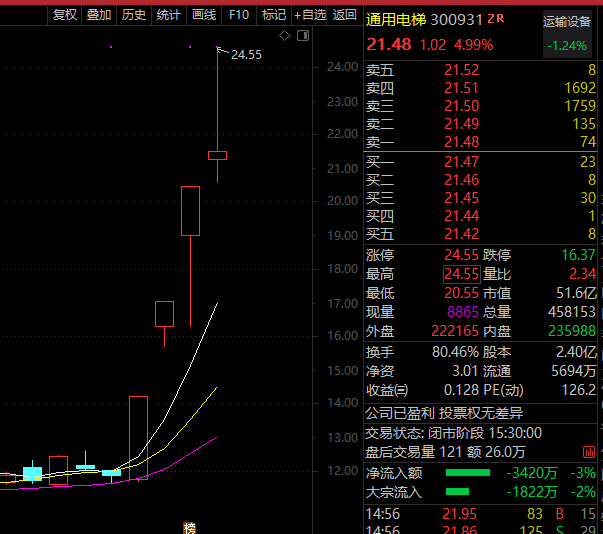
Task: Click the boxed 最高 value 24.55
Action: click(x=461, y=274)
